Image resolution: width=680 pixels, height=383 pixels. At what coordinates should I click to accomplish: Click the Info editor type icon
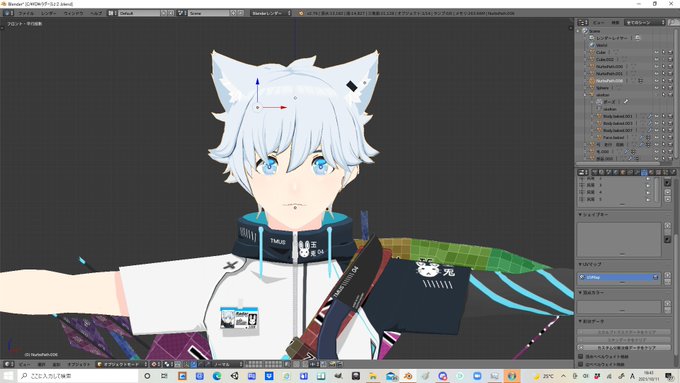click(x=9, y=13)
